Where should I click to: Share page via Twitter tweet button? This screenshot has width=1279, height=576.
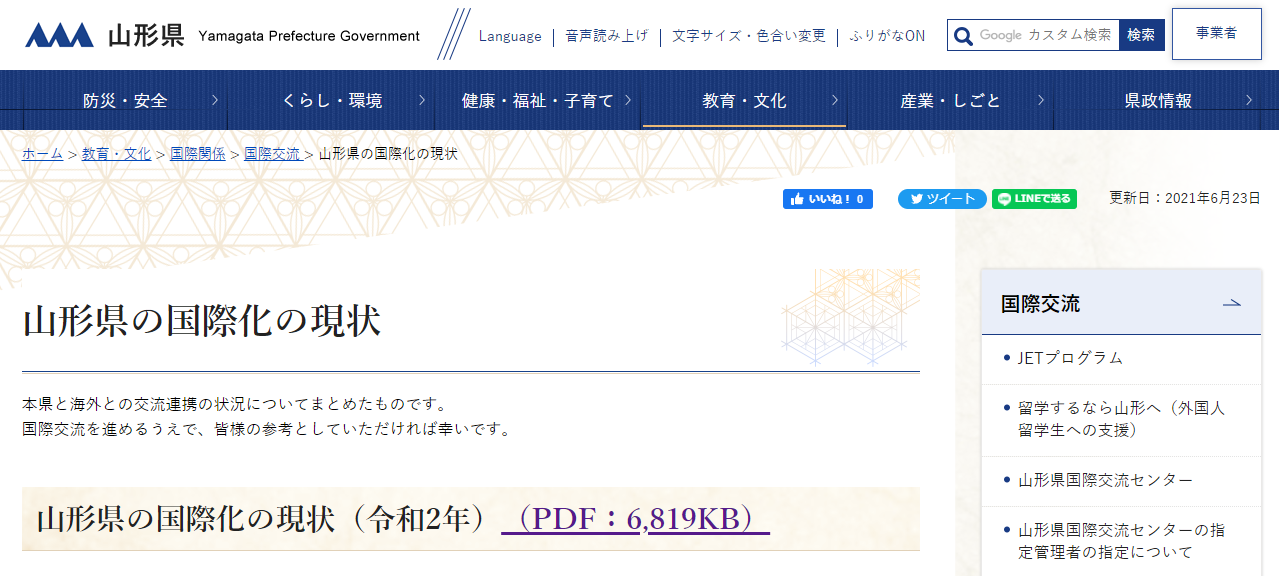(x=941, y=199)
